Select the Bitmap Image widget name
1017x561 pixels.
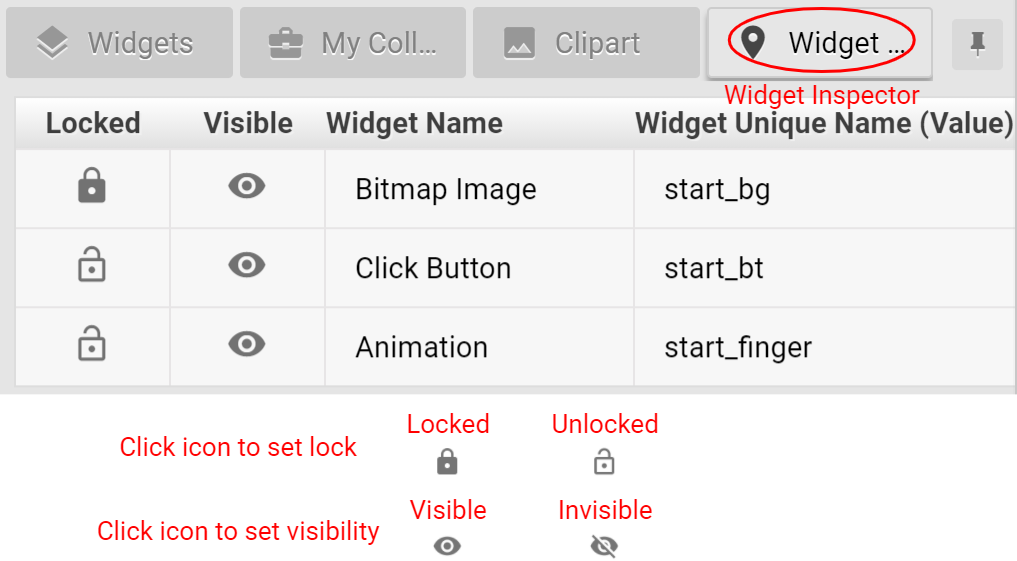click(x=446, y=189)
